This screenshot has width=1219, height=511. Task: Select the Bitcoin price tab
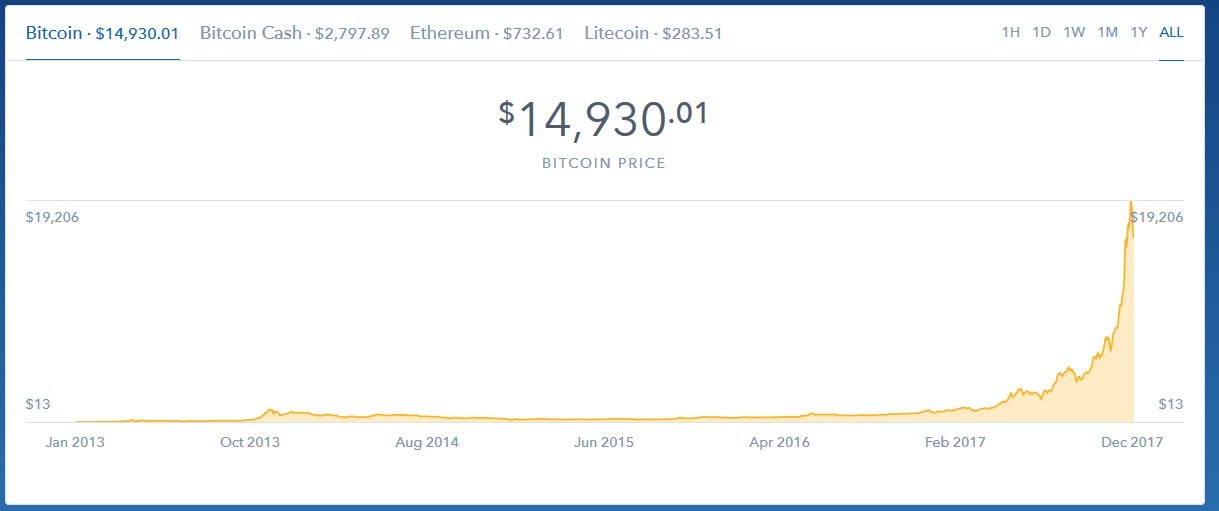click(102, 33)
